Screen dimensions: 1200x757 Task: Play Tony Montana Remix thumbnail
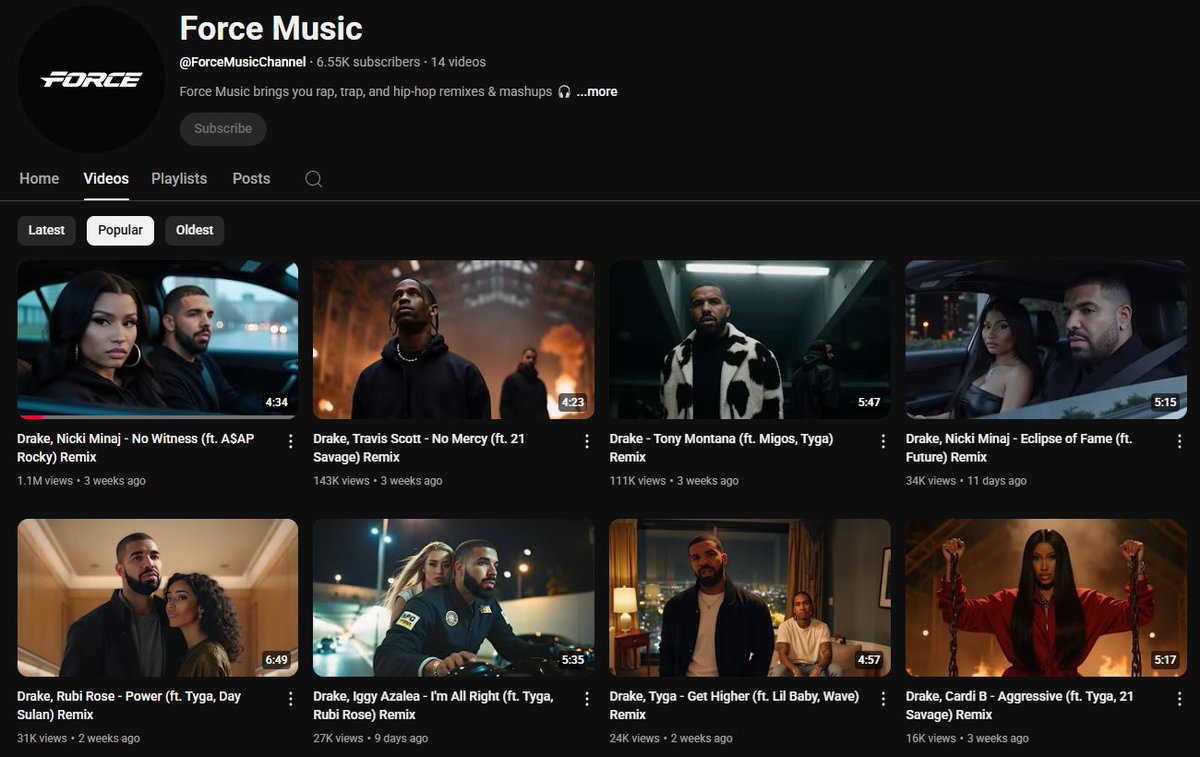(750, 340)
